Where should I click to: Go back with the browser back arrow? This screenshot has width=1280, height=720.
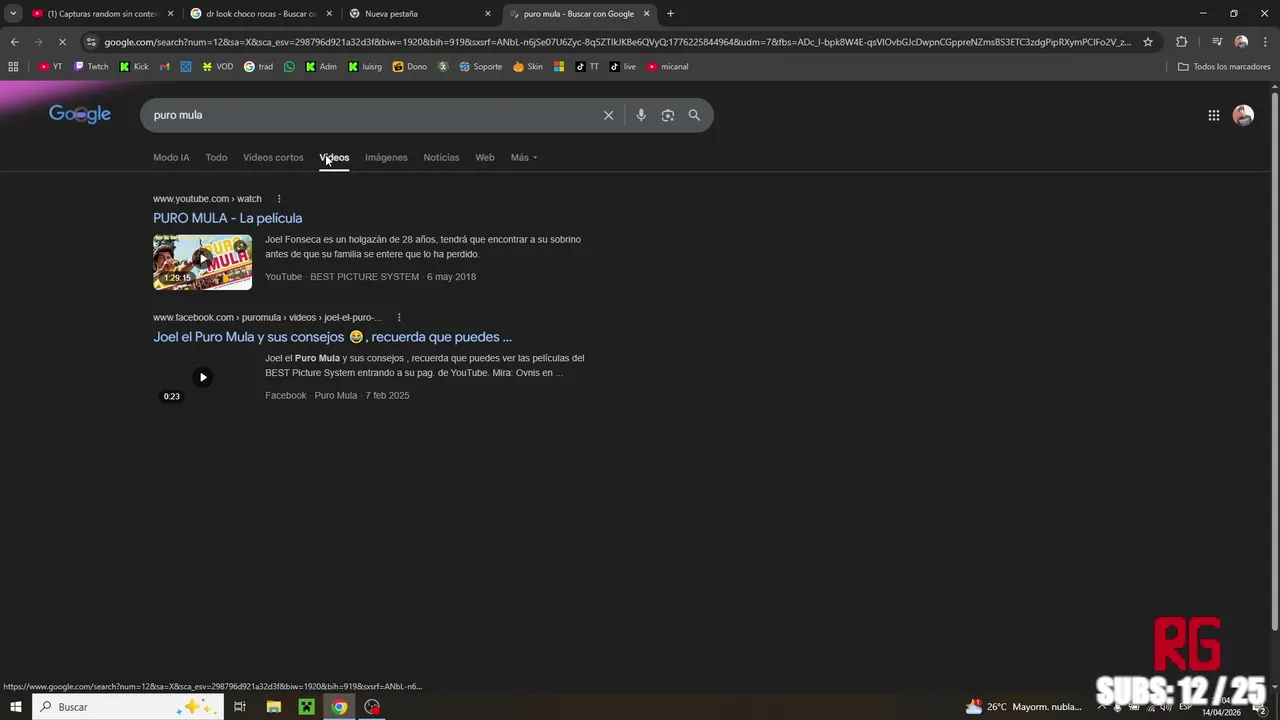pyautogui.click(x=14, y=42)
